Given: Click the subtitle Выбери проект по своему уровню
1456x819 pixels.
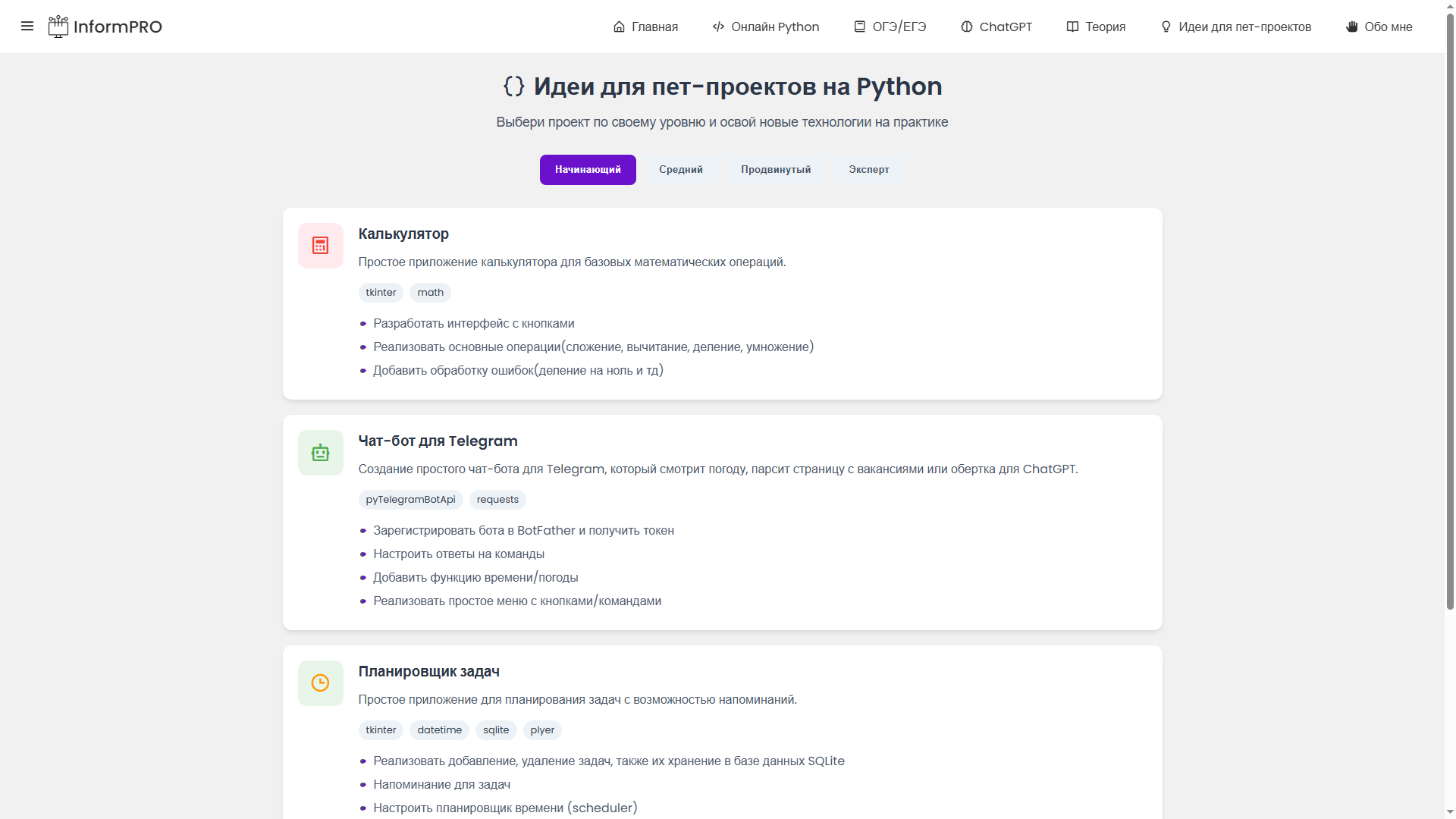Looking at the screenshot, I should tap(722, 122).
